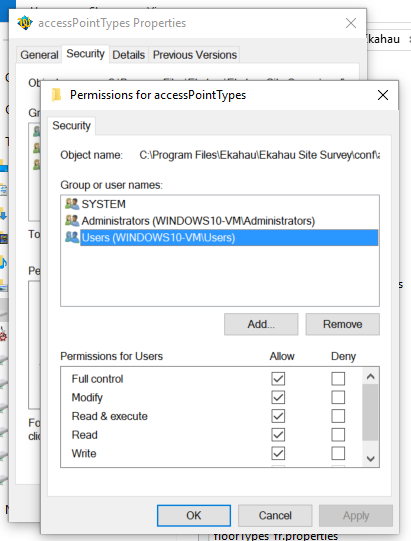Deny Full control for Users
Viewport: 411px width, 541px height.
338,378
